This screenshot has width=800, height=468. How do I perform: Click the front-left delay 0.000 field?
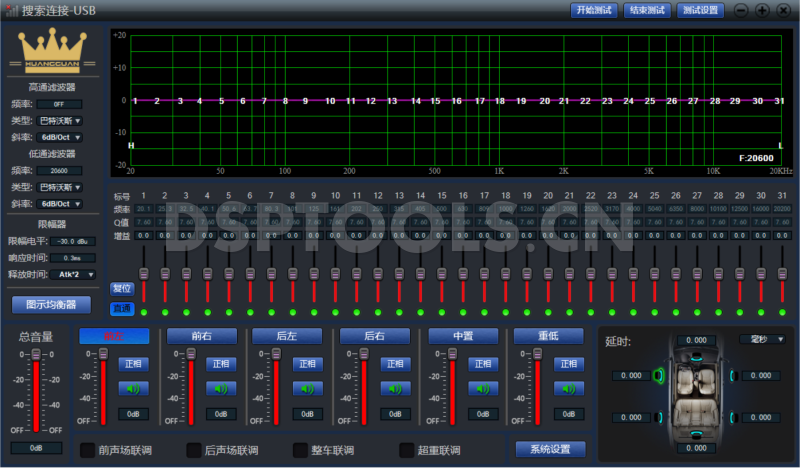pos(631,376)
